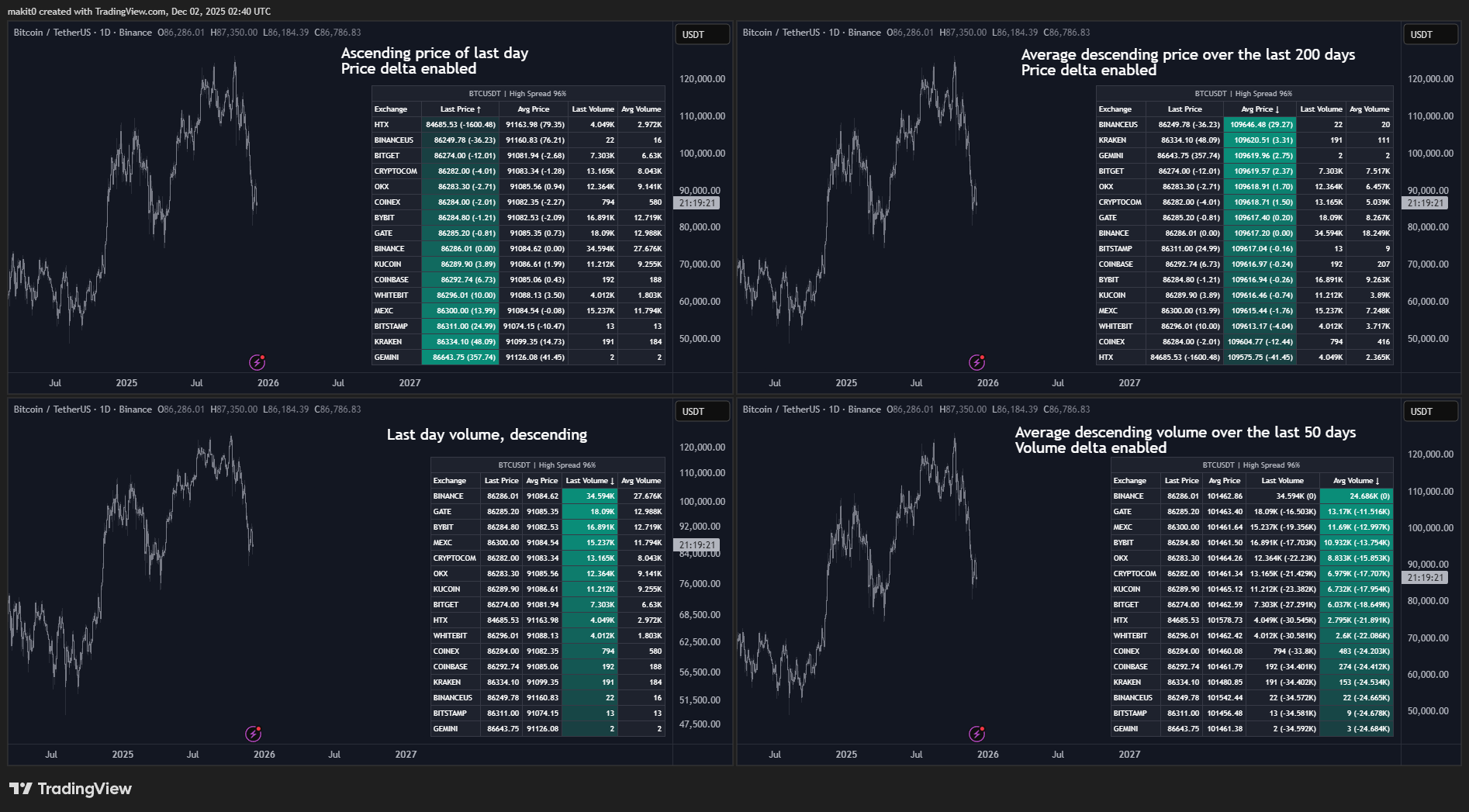Viewport: 1469px width, 812px height.
Task: Open USDT currency button on Ascending price chart
Action: (702, 34)
